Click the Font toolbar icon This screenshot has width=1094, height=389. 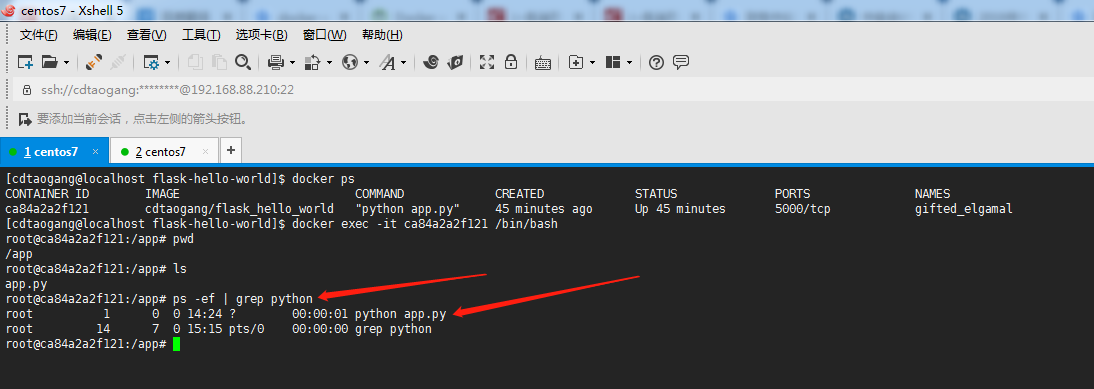point(388,63)
